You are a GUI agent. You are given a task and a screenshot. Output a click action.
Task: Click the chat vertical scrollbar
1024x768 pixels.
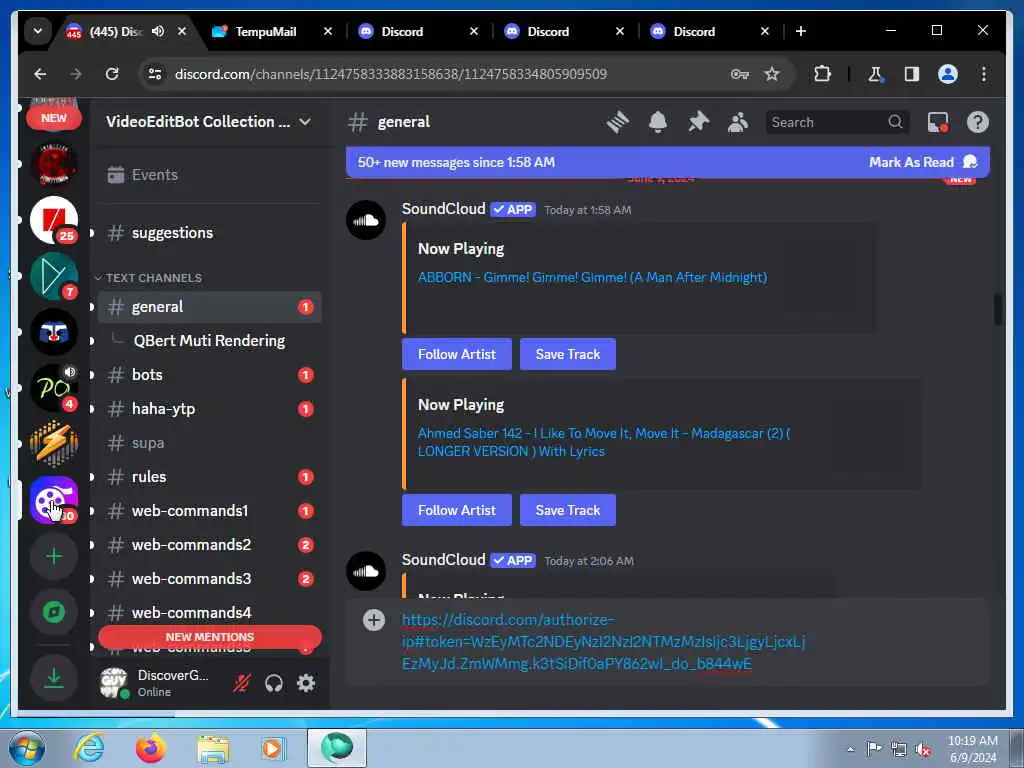(997, 310)
